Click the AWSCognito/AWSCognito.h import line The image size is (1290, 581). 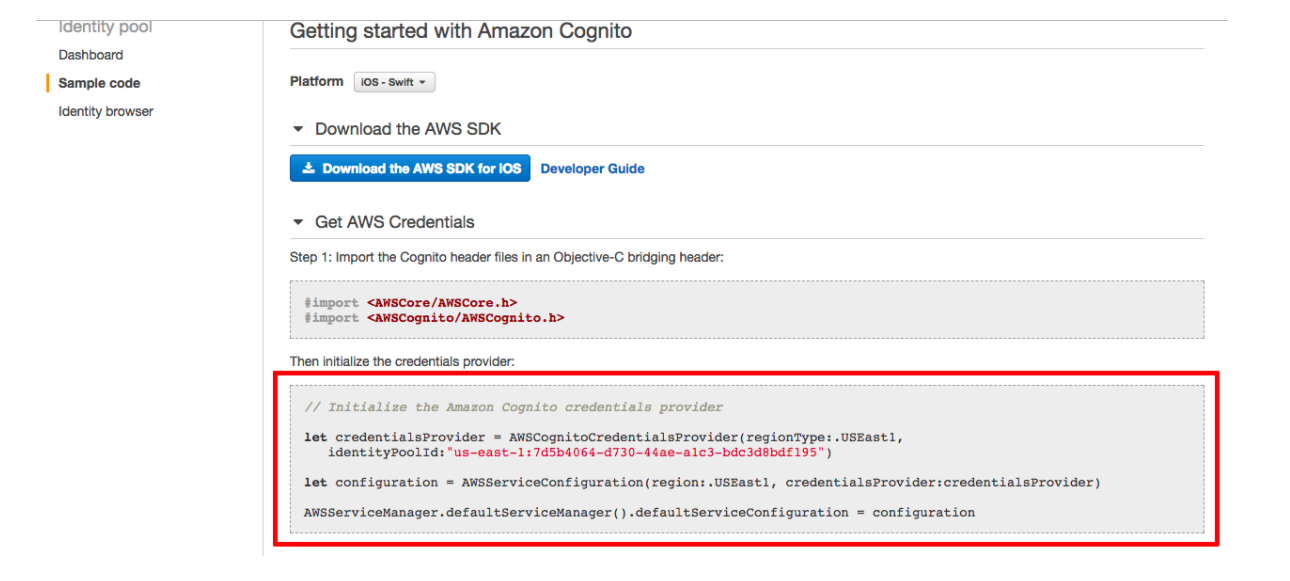point(434,317)
